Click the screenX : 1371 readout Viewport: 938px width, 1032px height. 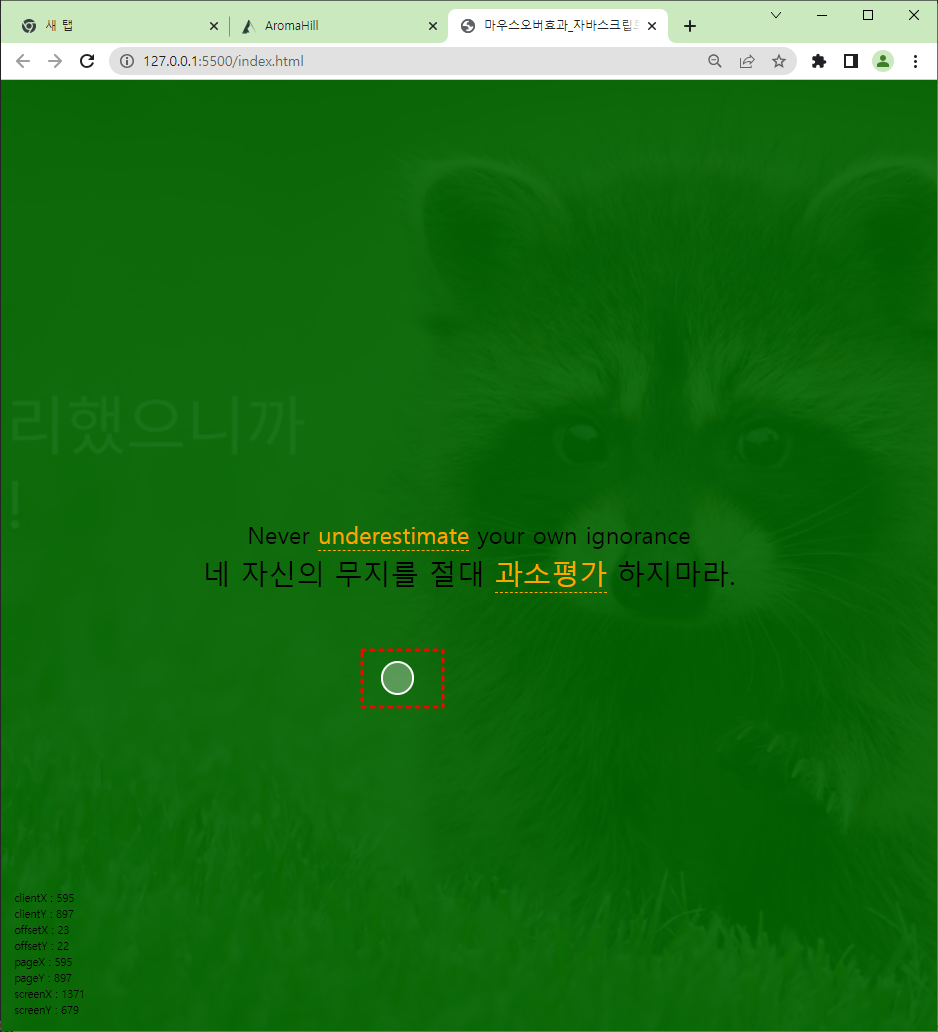tap(49, 994)
